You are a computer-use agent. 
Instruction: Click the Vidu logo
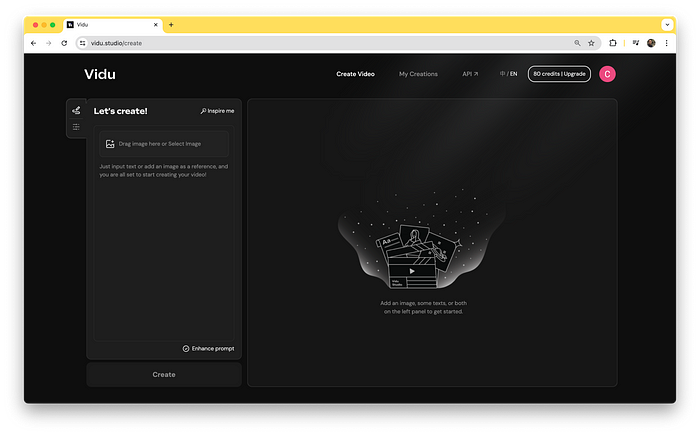pyautogui.click(x=100, y=74)
